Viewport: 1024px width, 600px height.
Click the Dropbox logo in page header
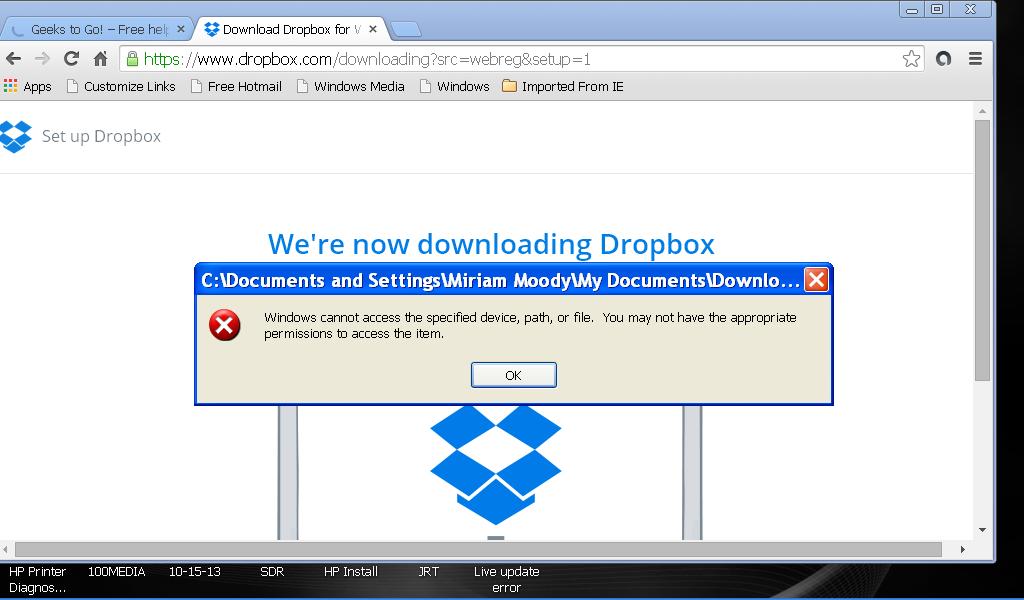(x=16, y=136)
